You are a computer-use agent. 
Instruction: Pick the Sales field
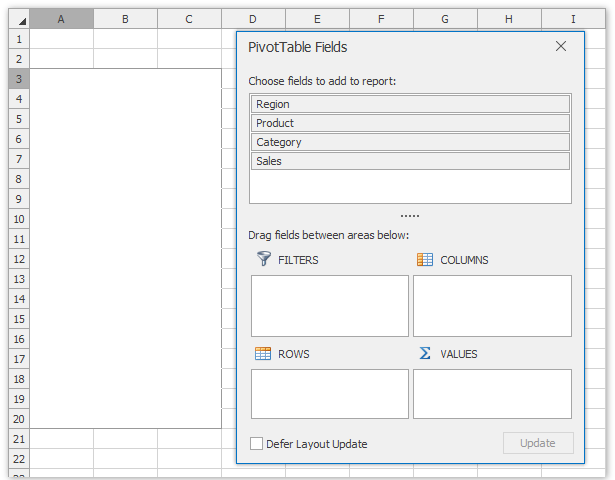click(410, 161)
